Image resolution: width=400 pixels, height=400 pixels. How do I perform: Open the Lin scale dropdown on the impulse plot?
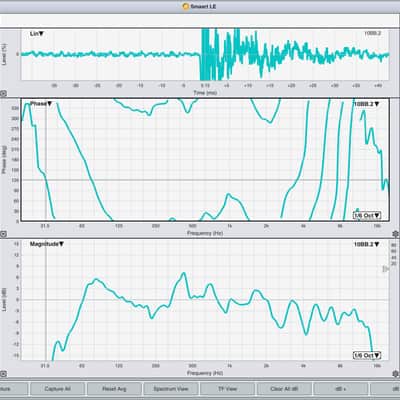(x=37, y=34)
